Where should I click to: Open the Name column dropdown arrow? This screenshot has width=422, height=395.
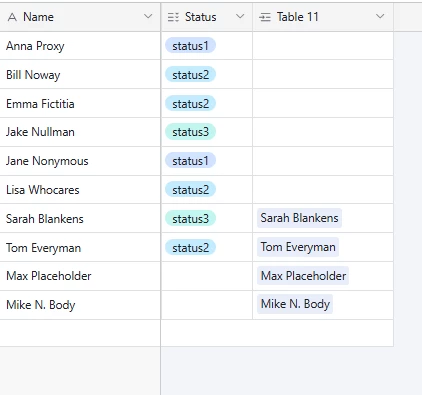pos(148,16)
